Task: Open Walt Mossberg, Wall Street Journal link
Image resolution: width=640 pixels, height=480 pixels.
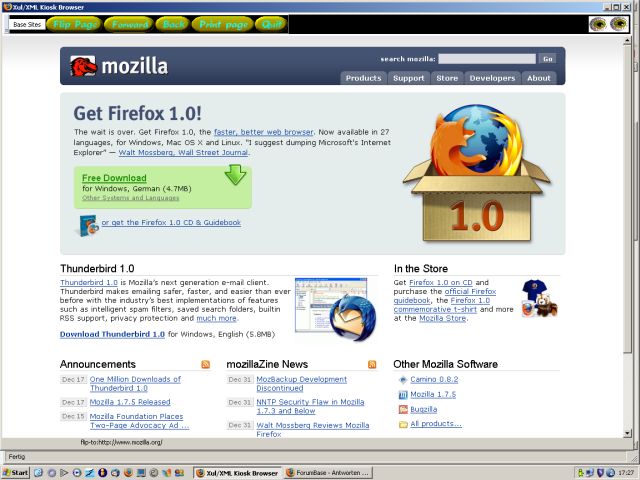Action: click(x=183, y=153)
